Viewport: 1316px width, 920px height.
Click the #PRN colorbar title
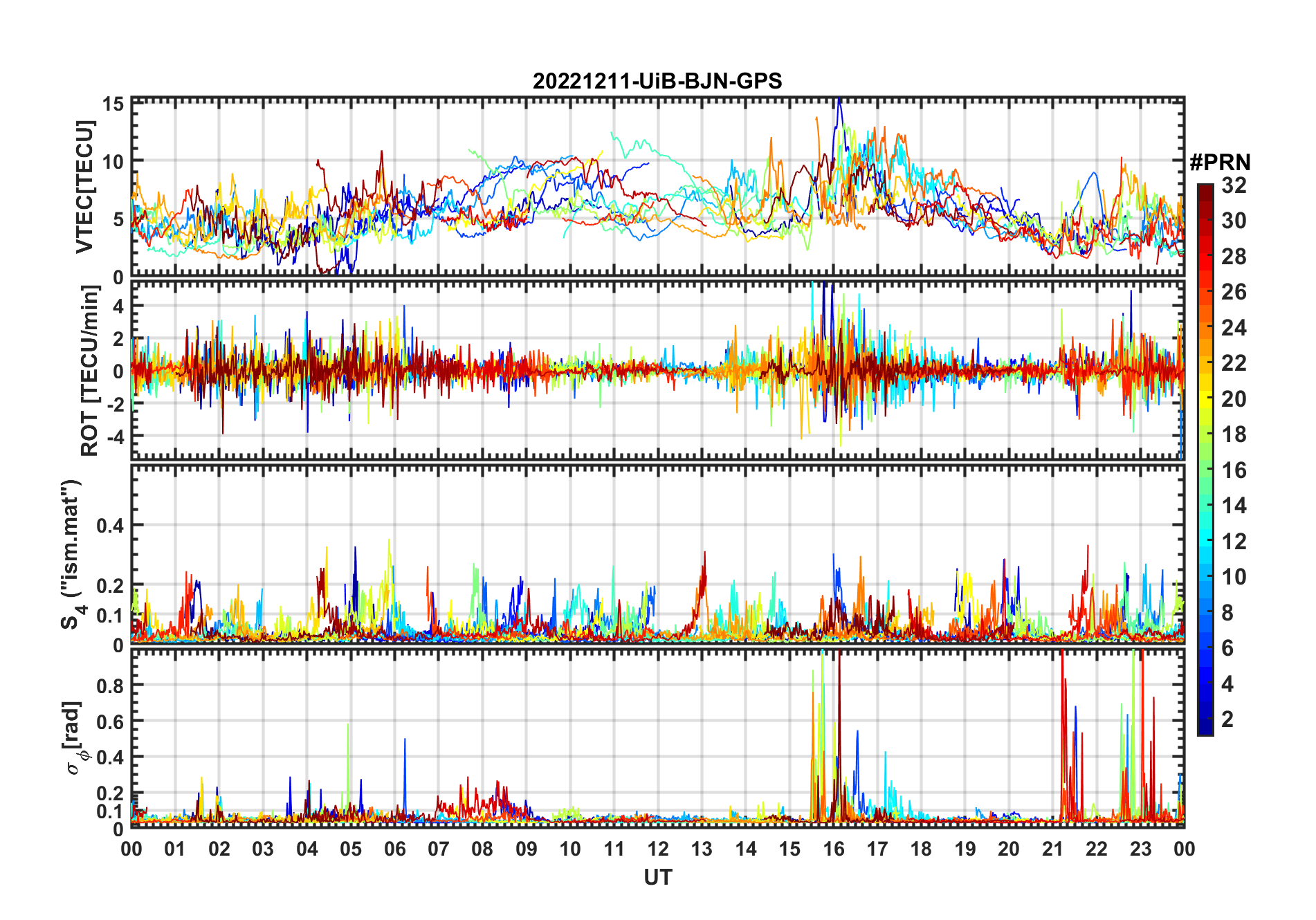coord(1220,163)
